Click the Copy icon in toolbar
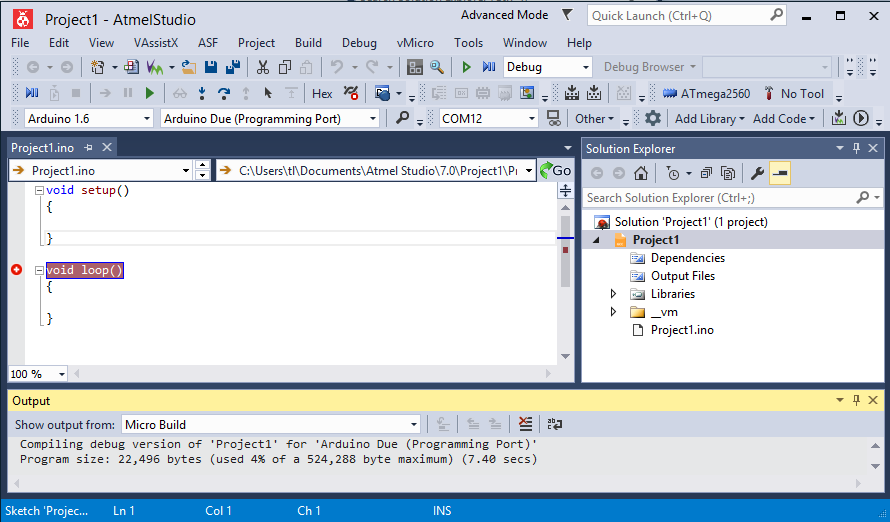This screenshot has height=522, width=890. (284, 68)
